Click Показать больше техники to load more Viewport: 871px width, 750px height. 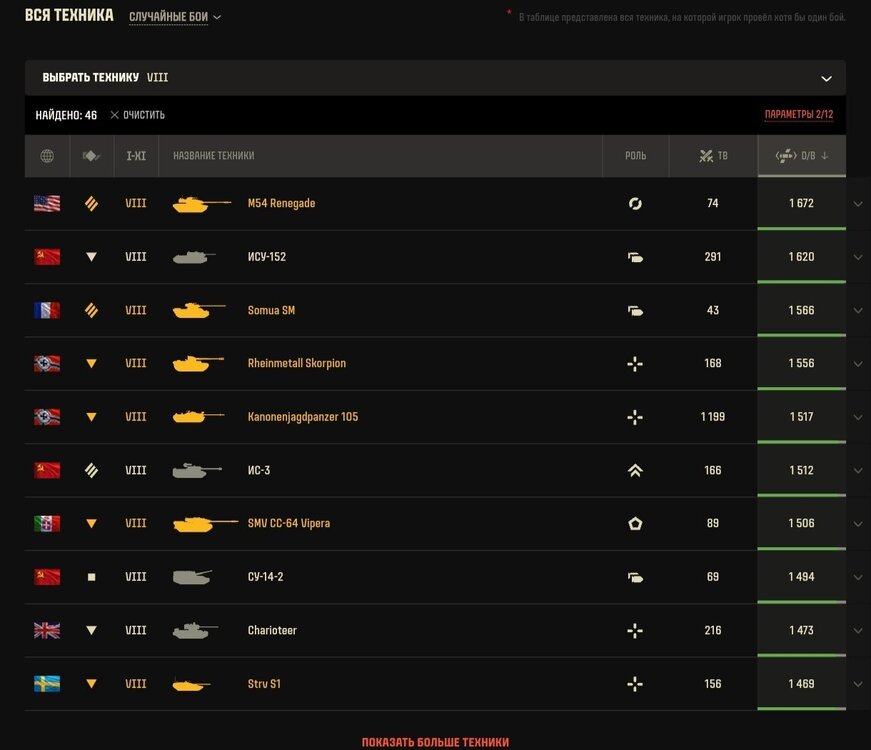pyautogui.click(x=435, y=742)
